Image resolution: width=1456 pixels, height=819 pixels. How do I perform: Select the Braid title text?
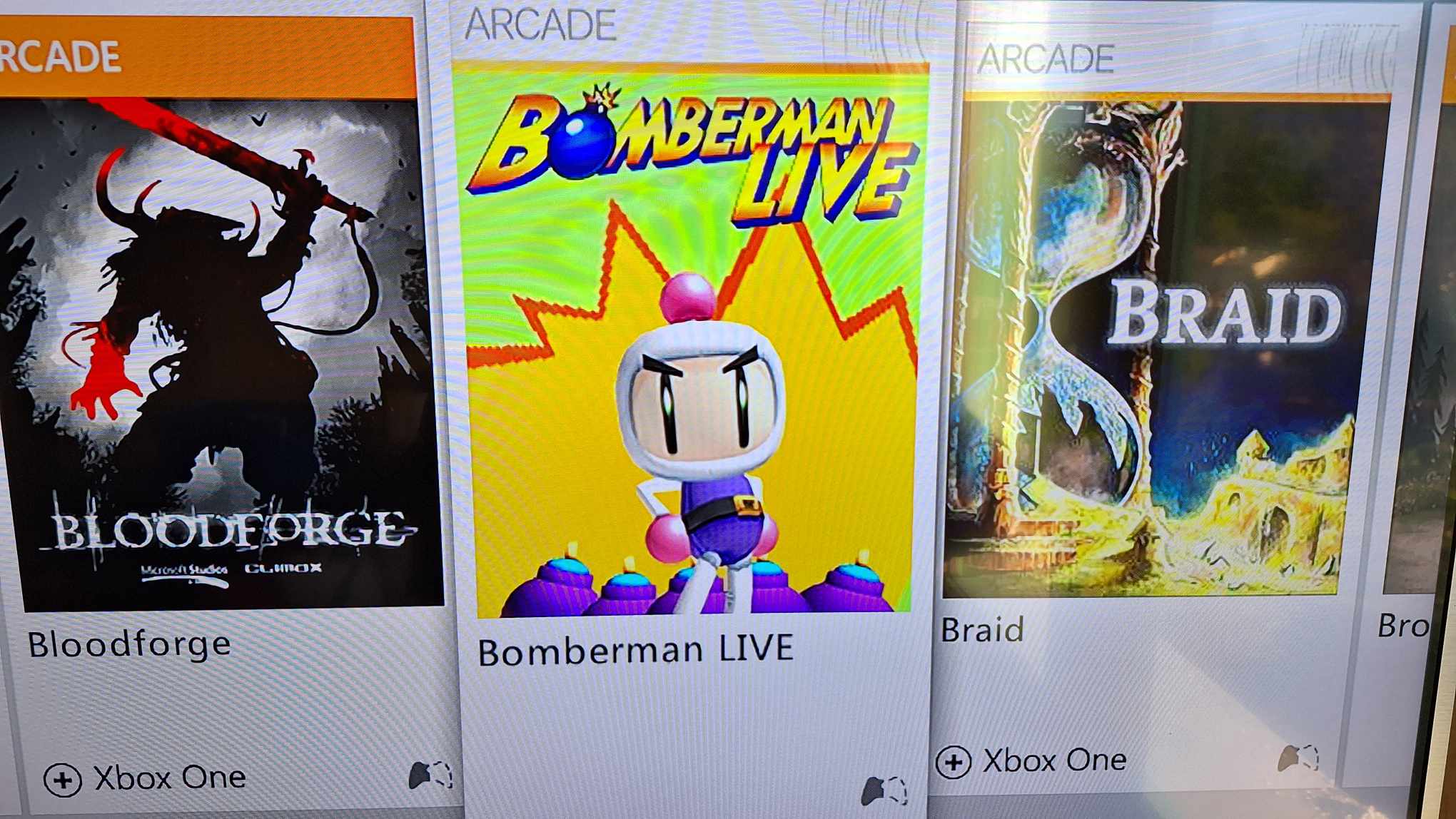982,630
